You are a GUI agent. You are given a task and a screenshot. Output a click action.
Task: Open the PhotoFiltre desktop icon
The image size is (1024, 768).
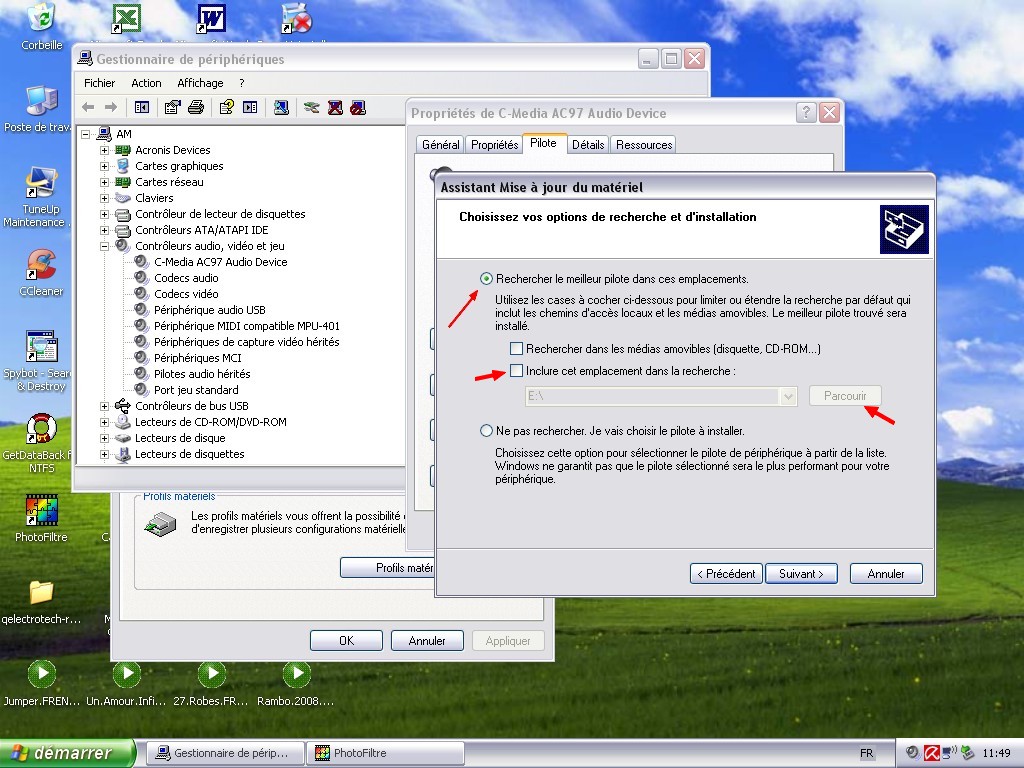pos(41,511)
